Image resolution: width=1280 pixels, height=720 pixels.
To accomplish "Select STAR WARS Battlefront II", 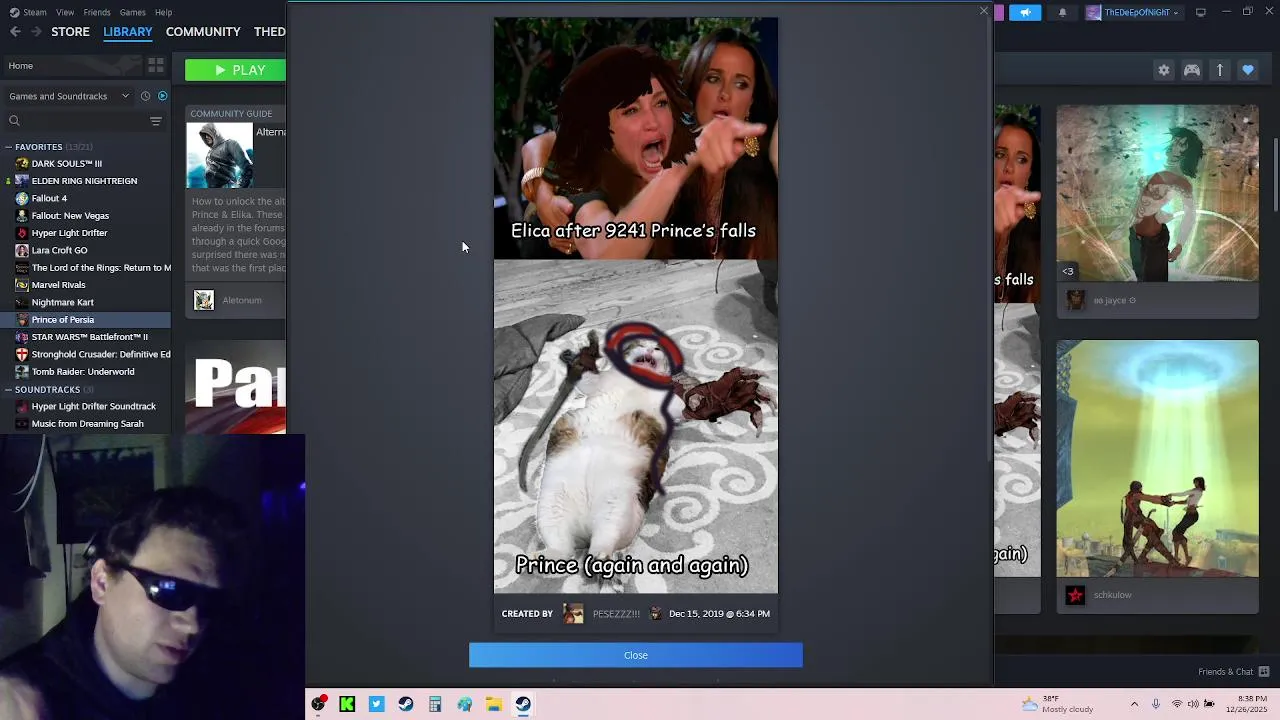I will (x=89, y=337).
